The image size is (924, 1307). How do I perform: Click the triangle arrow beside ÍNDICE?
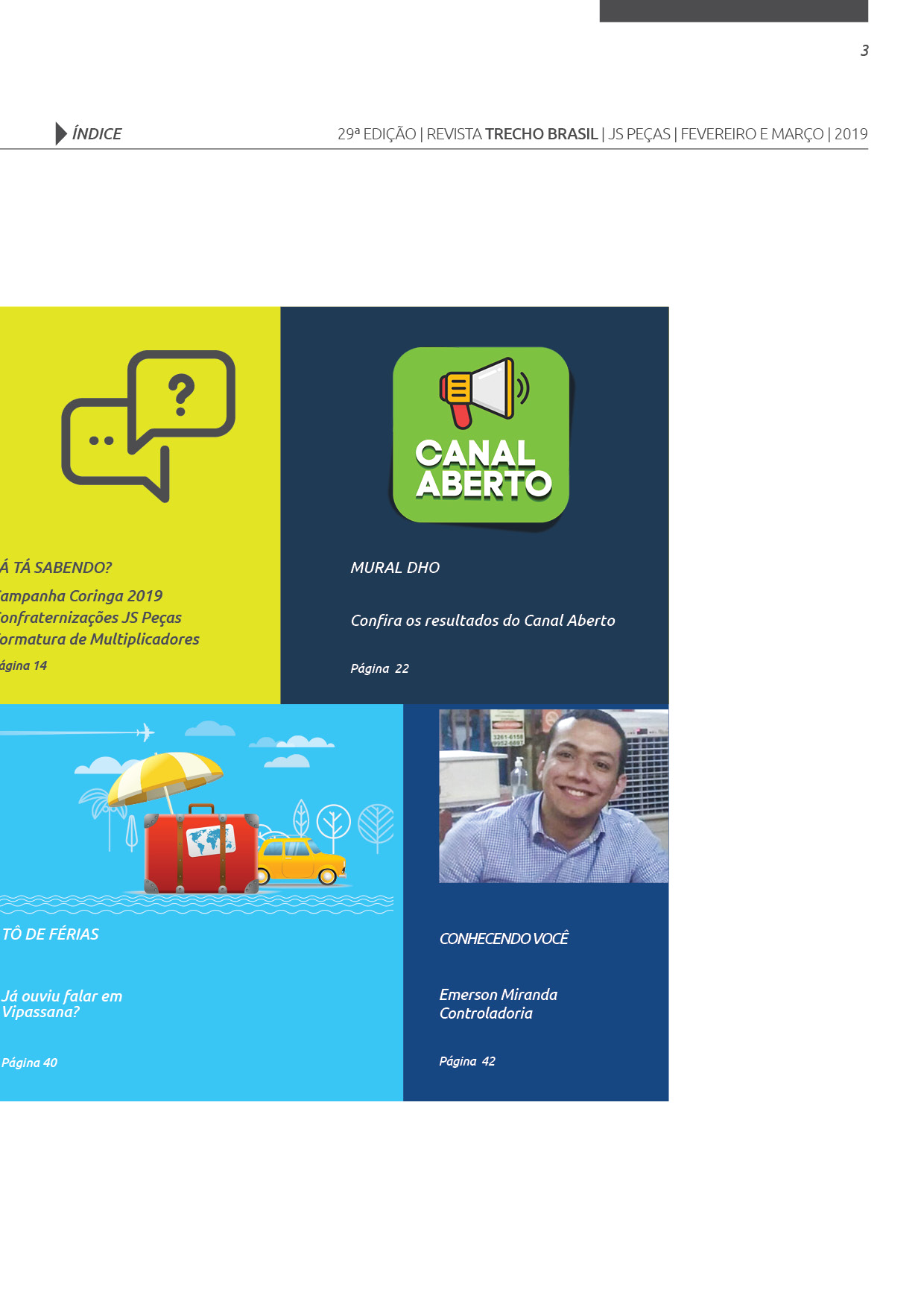(60, 133)
